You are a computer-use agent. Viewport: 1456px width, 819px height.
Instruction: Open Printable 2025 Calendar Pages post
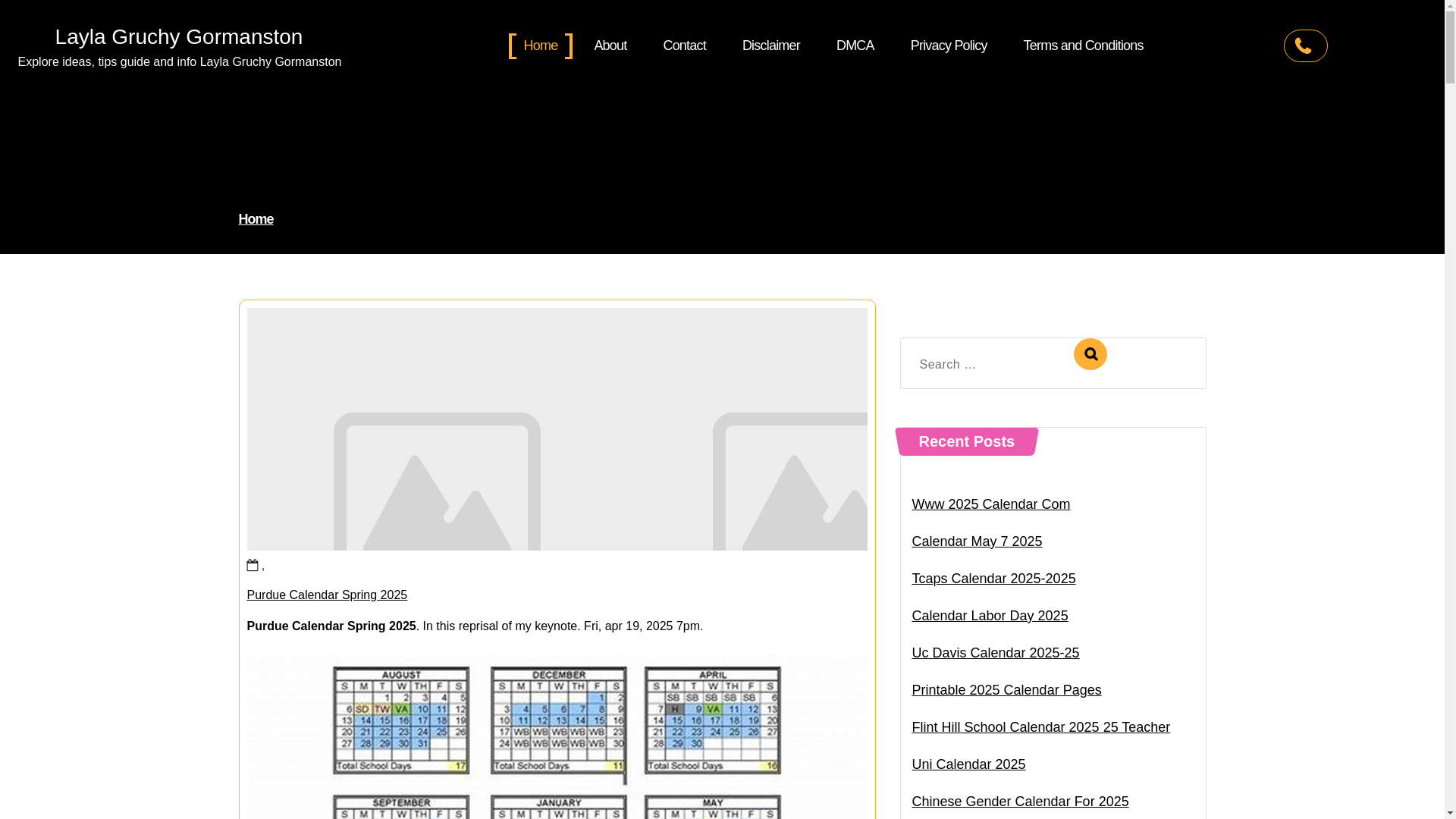click(1006, 690)
